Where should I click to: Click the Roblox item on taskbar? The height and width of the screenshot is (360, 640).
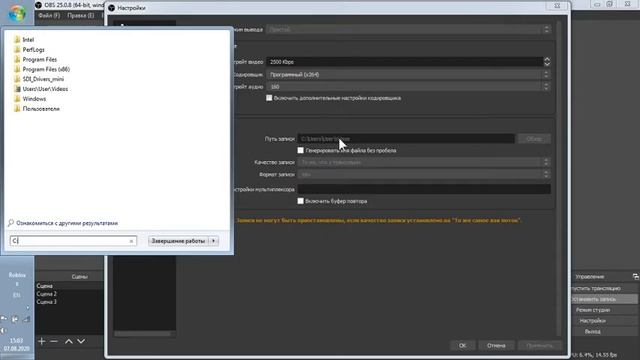pyautogui.click(x=17, y=275)
